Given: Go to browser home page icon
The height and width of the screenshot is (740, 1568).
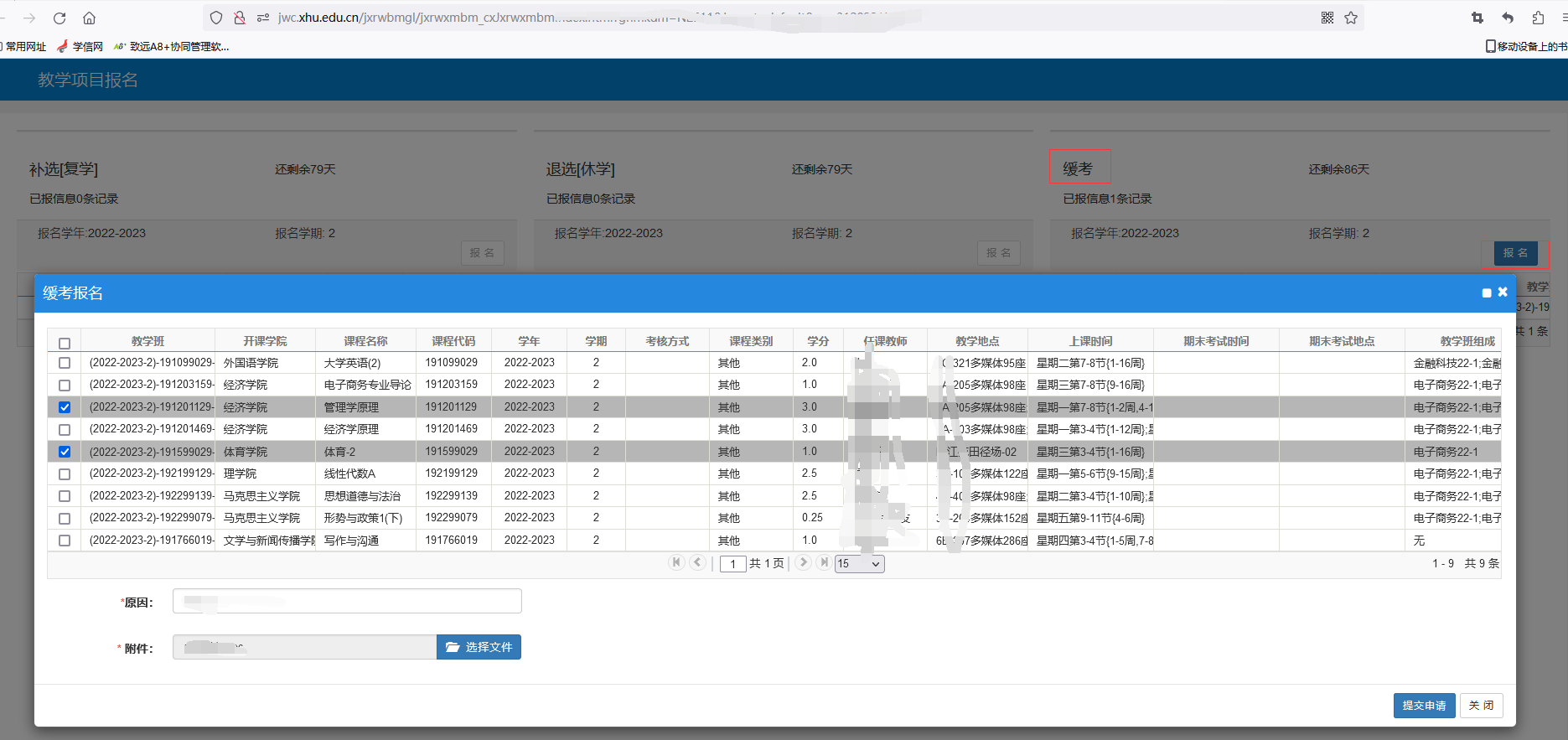Looking at the screenshot, I should (89, 18).
